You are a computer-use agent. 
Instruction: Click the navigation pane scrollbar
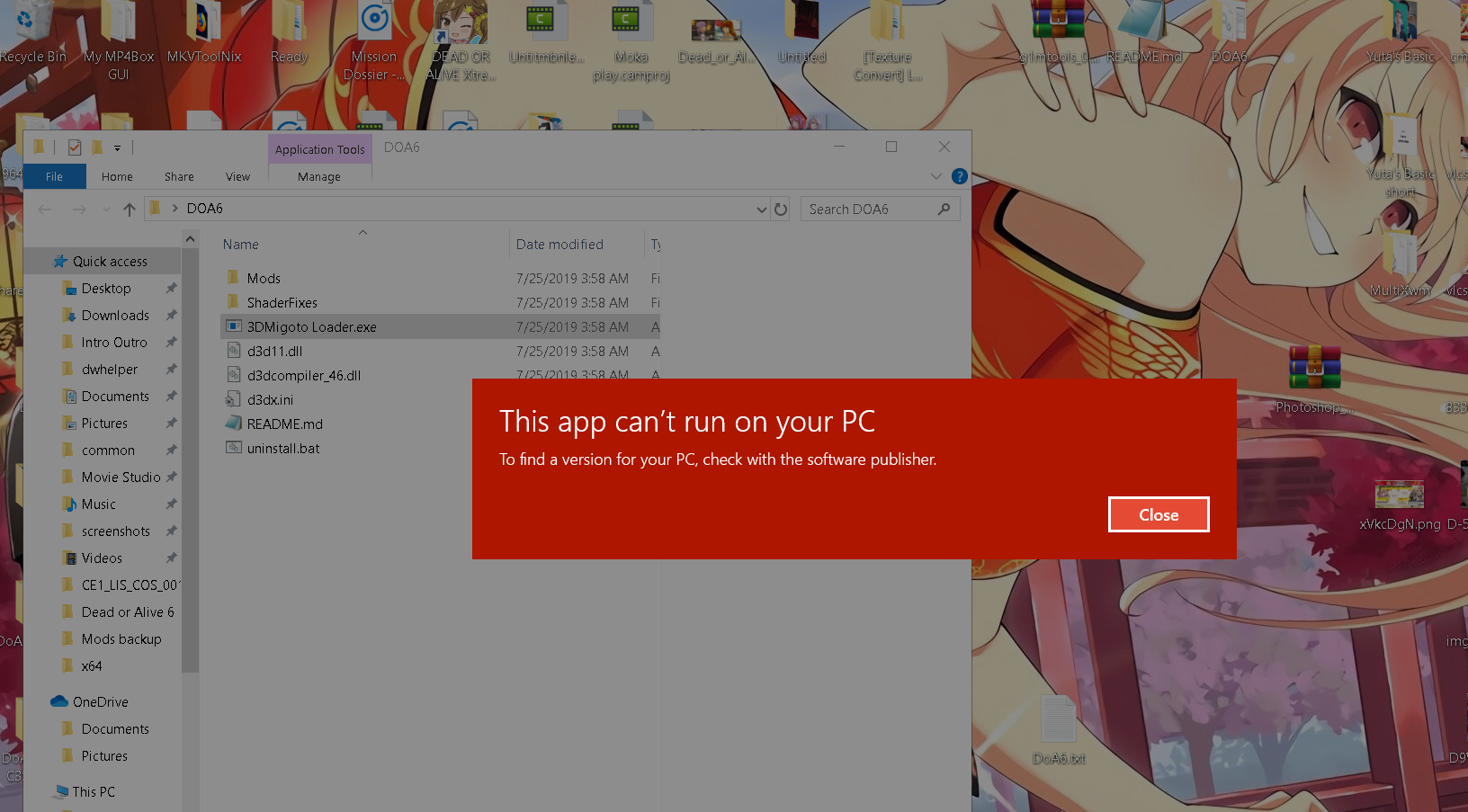tap(190, 460)
